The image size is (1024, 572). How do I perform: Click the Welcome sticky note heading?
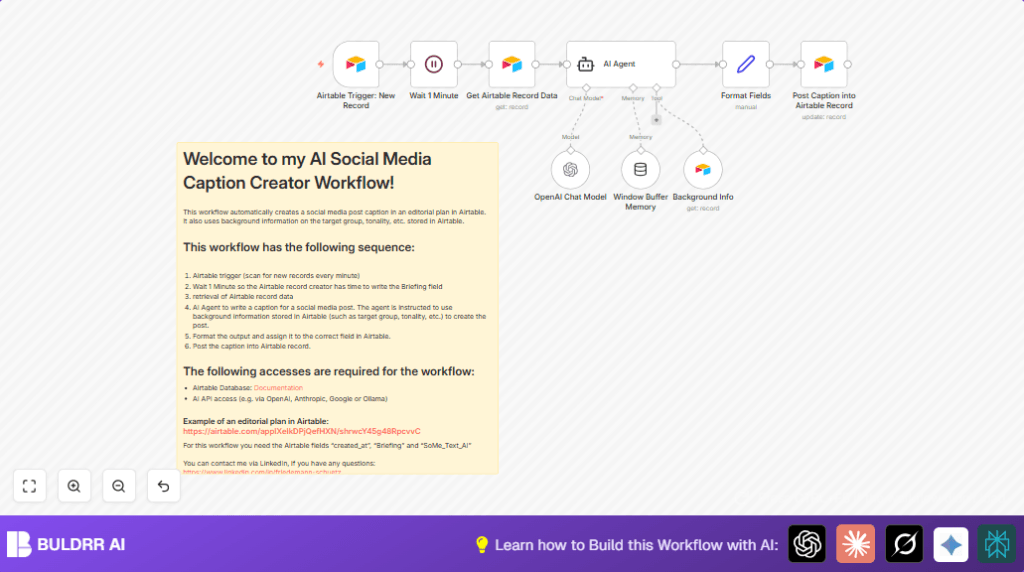(307, 171)
